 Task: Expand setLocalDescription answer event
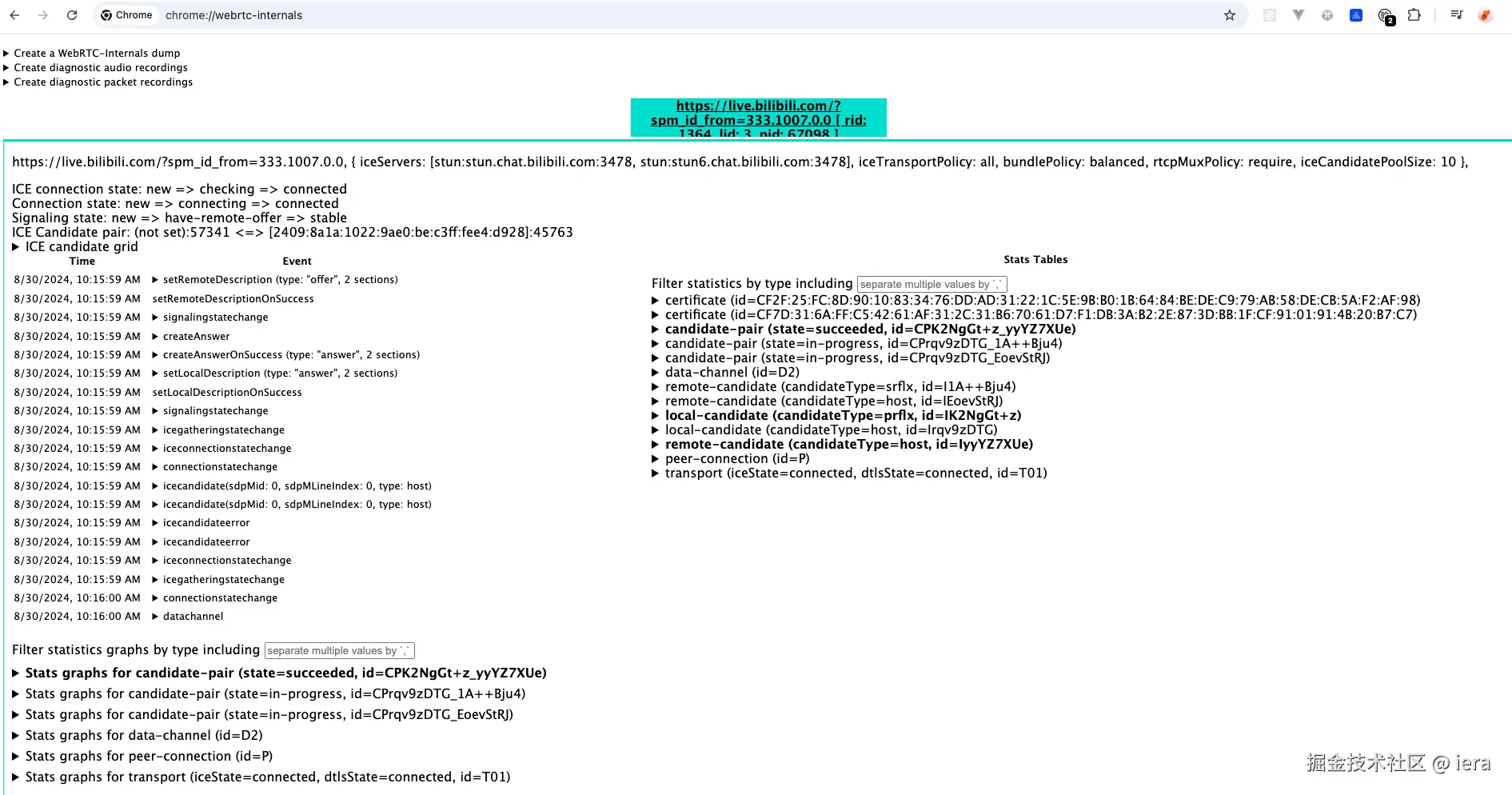coord(275,374)
